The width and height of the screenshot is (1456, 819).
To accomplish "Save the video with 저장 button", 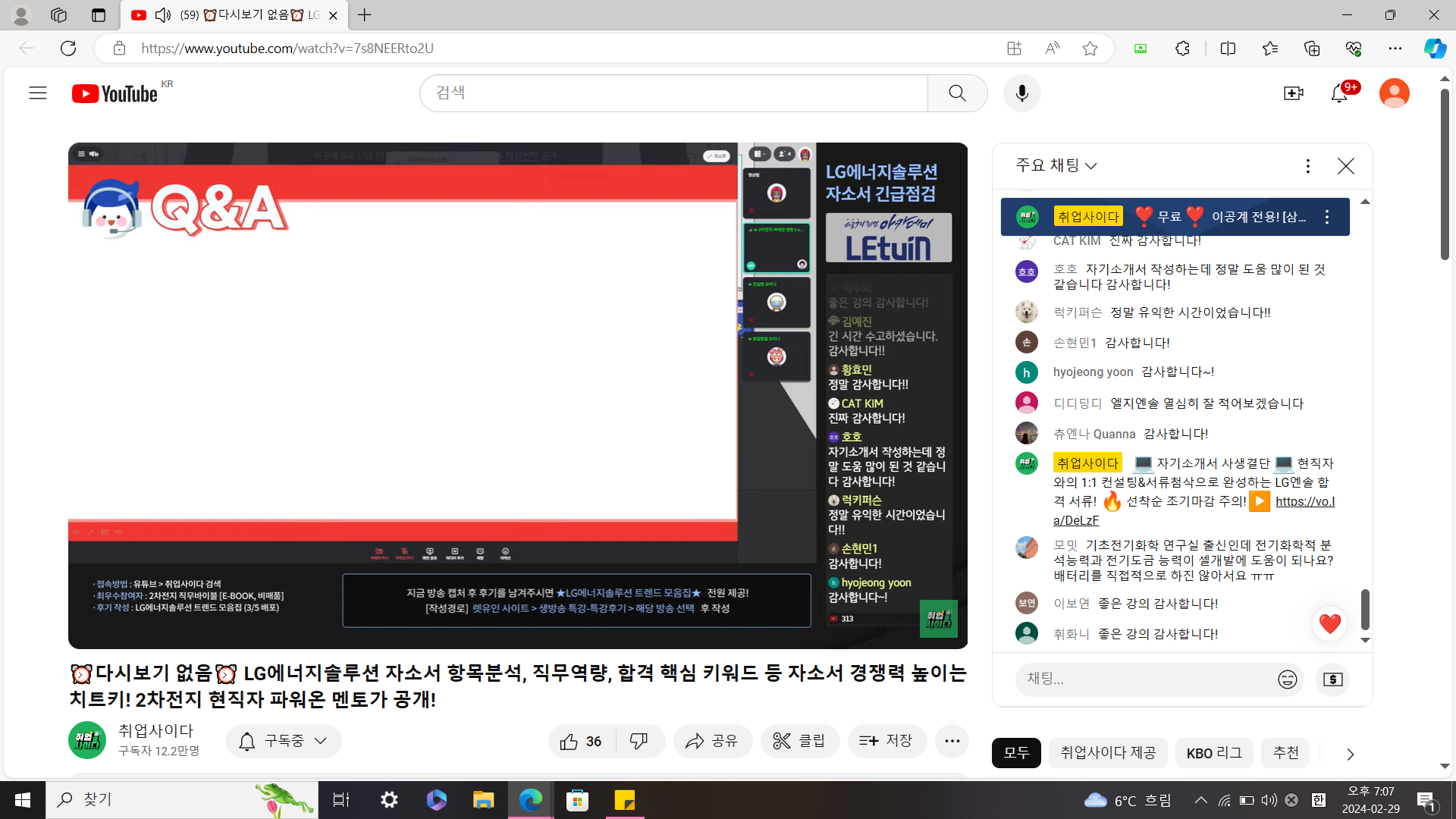I will pos(886,741).
